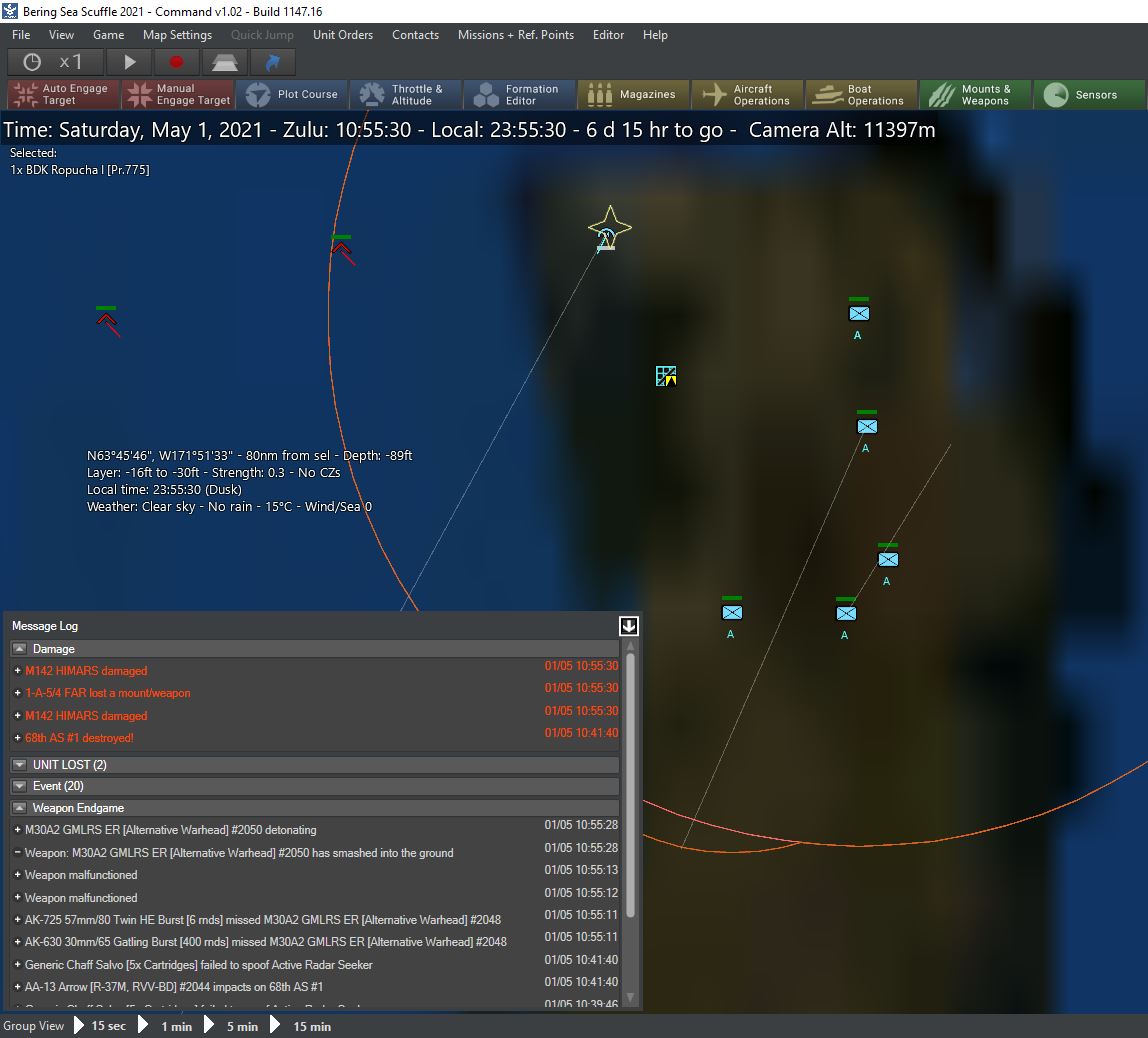
Task: Collapse the 'smashed into the ground' message
Action: click(18, 853)
